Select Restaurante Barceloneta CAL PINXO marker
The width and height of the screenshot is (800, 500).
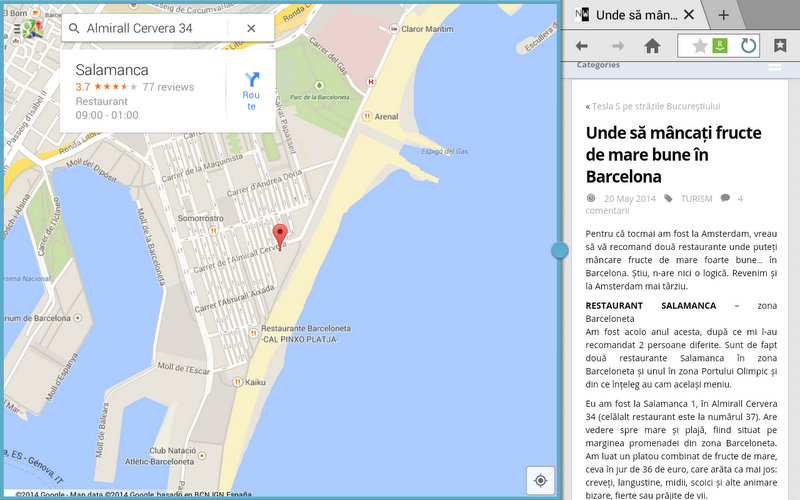pos(253,333)
